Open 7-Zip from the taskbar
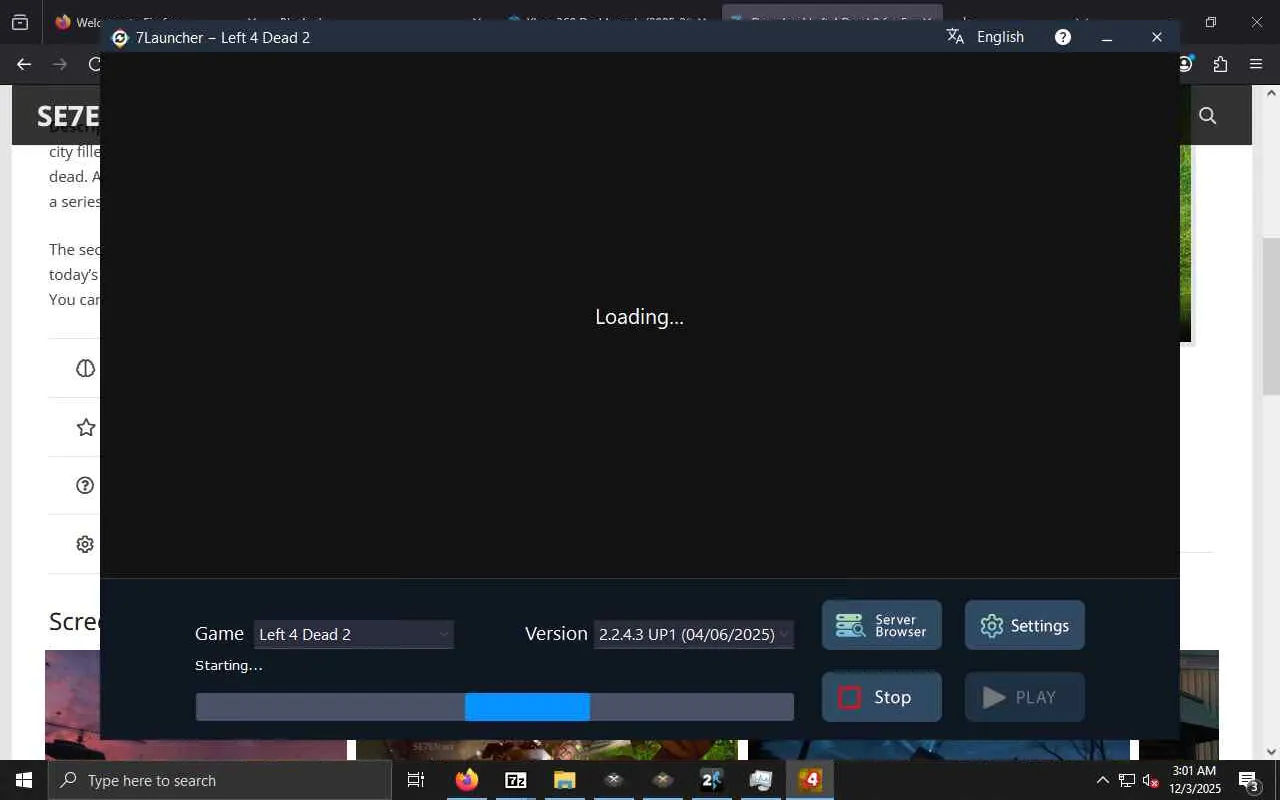Viewport: 1280px width, 800px height. (x=515, y=780)
